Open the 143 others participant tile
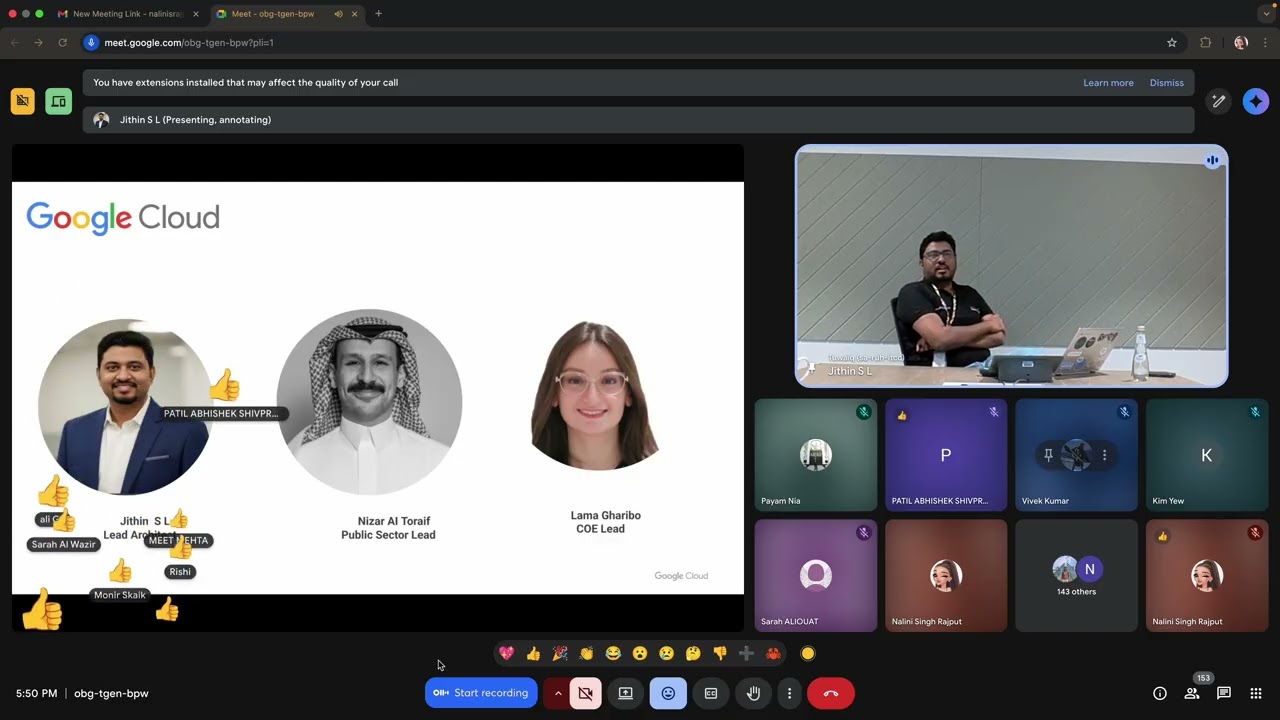Screen dimensions: 1280x720 pos(1076,576)
